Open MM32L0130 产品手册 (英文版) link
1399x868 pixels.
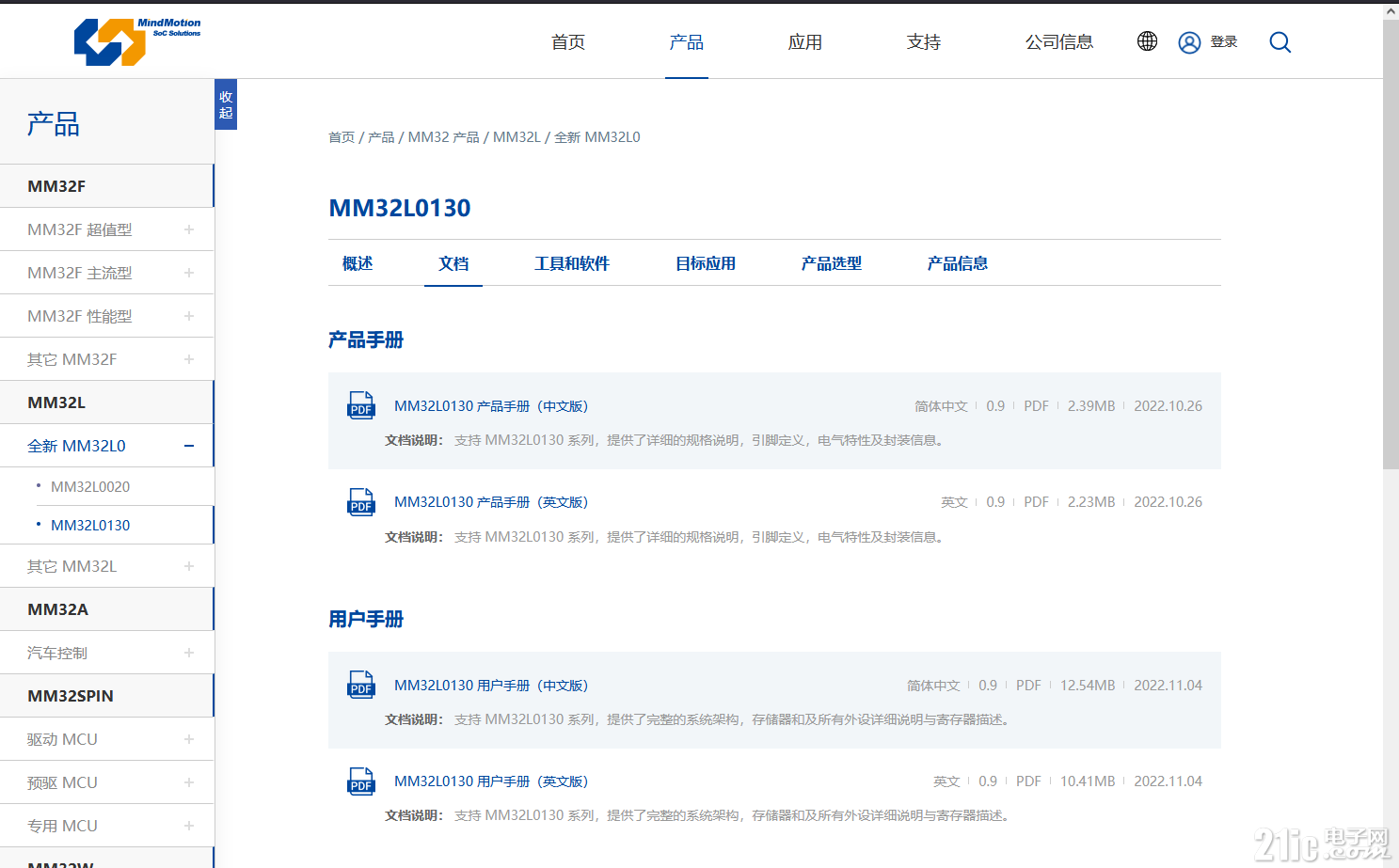(x=491, y=502)
